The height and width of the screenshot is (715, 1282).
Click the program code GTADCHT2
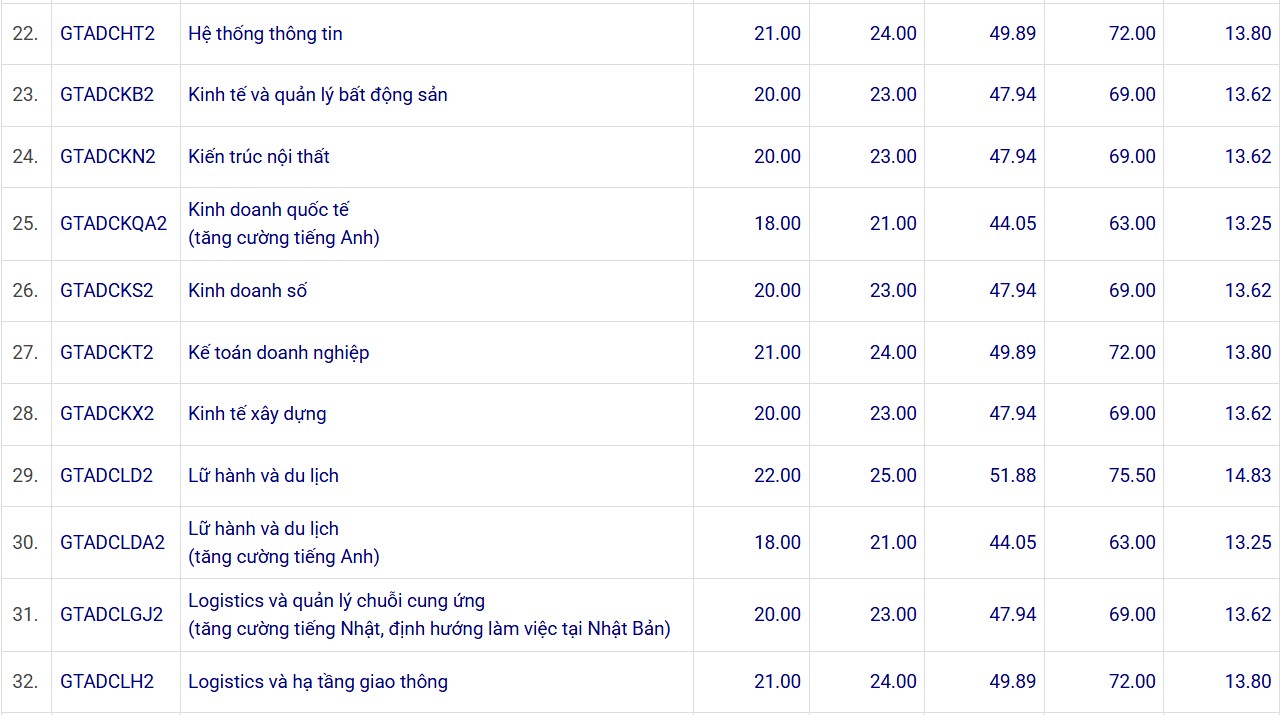[x=107, y=34]
